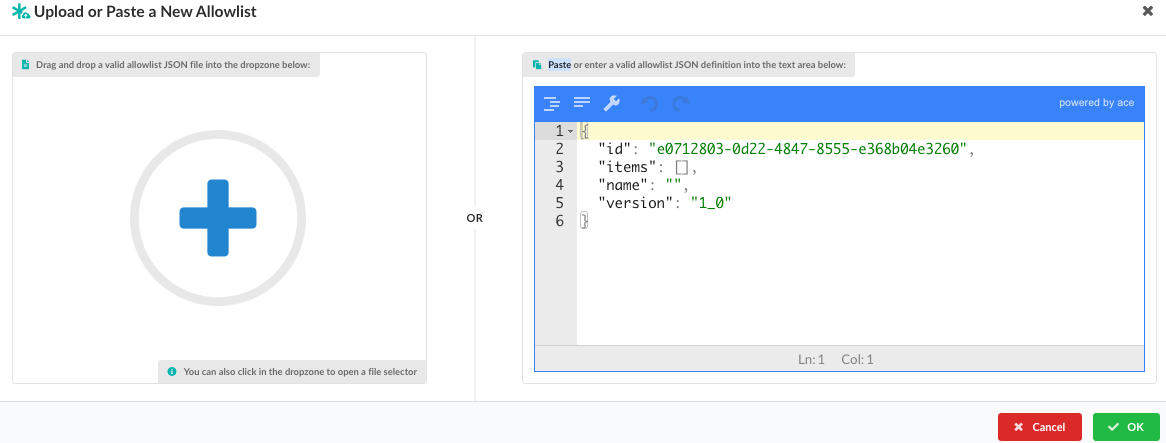Click the "id" value string on line 2
The width and height of the screenshot is (1166, 443).
pyautogui.click(x=808, y=149)
